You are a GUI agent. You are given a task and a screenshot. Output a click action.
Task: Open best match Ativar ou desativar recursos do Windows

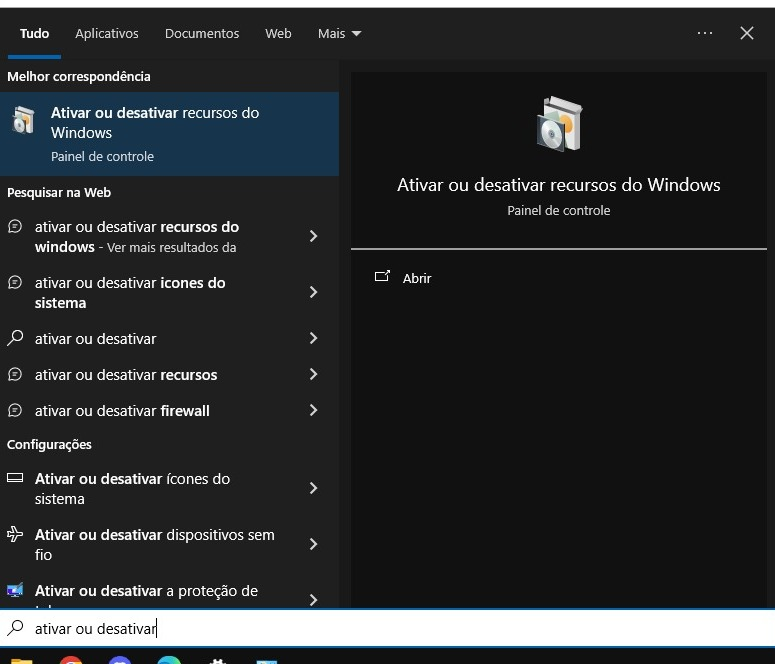click(x=169, y=134)
